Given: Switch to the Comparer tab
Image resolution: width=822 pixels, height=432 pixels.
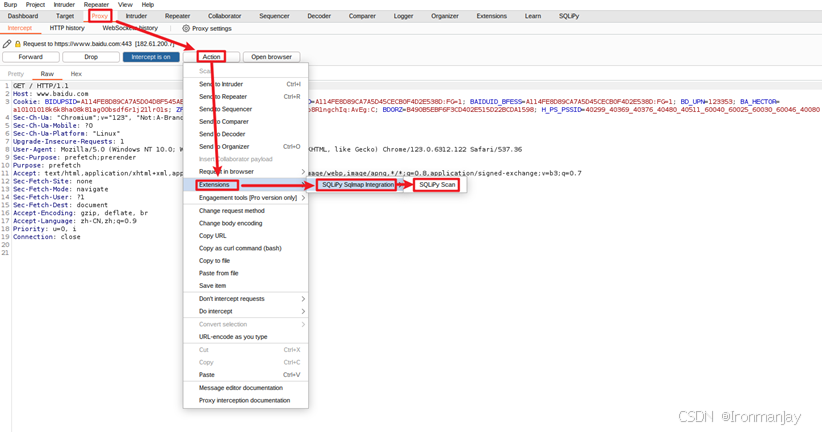Looking at the screenshot, I should pyautogui.click(x=362, y=16).
